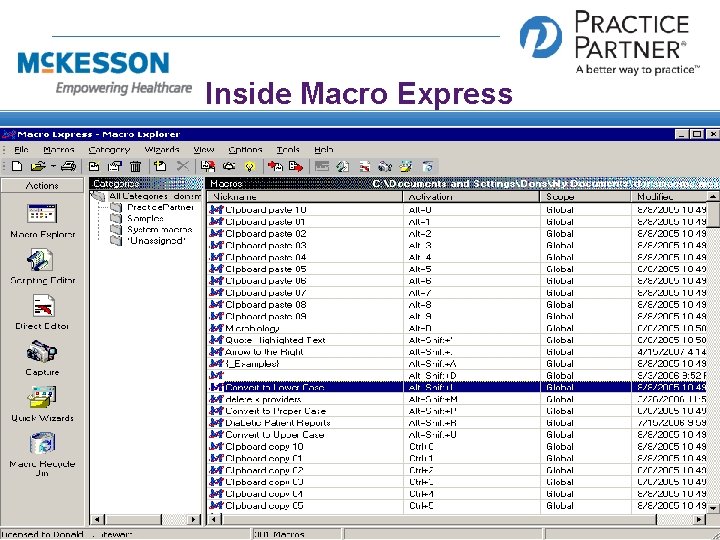Start Capture from Actions panel
720x540 pixels.
pos(42,358)
